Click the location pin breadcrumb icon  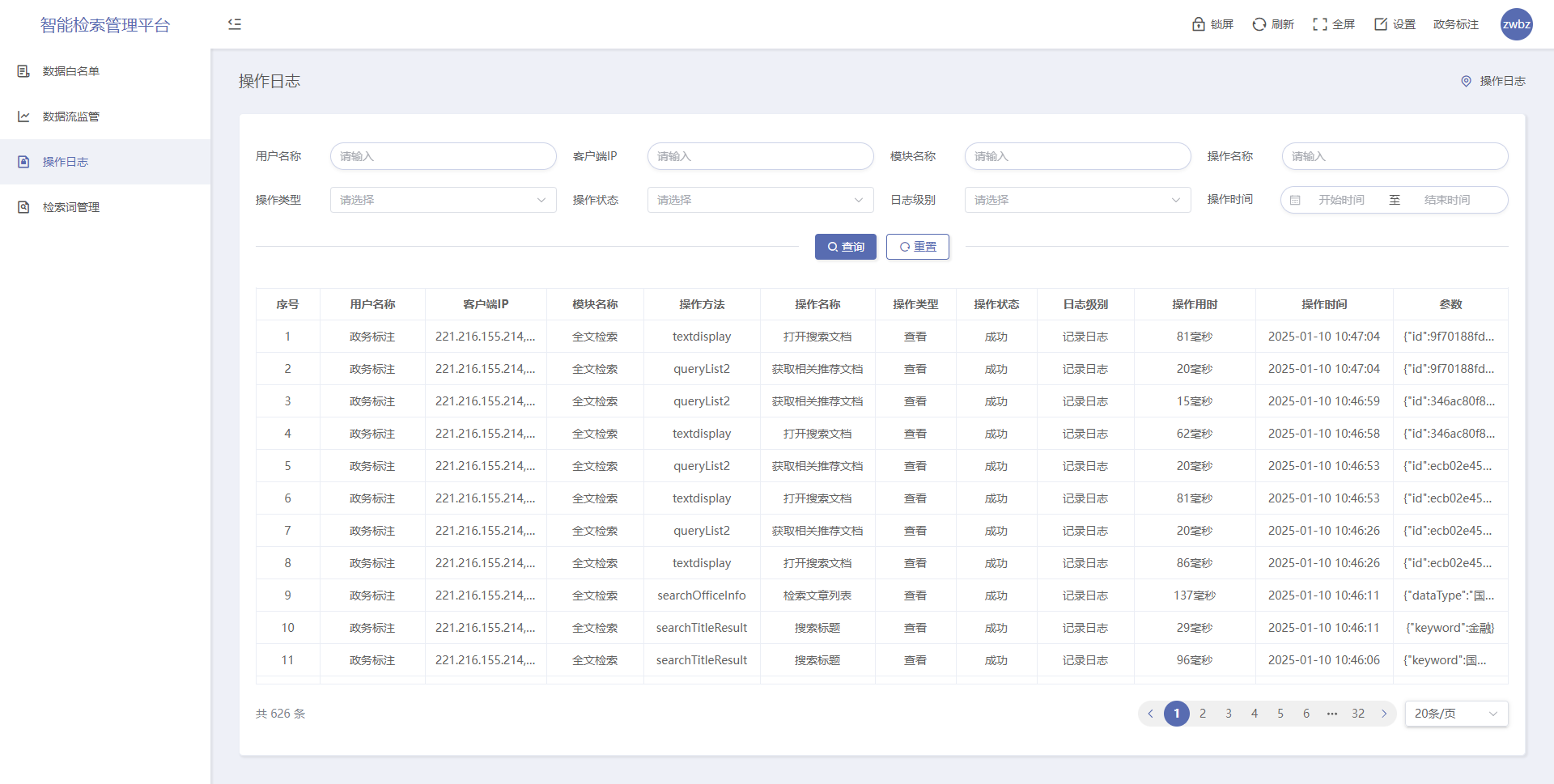(1466, 81)
